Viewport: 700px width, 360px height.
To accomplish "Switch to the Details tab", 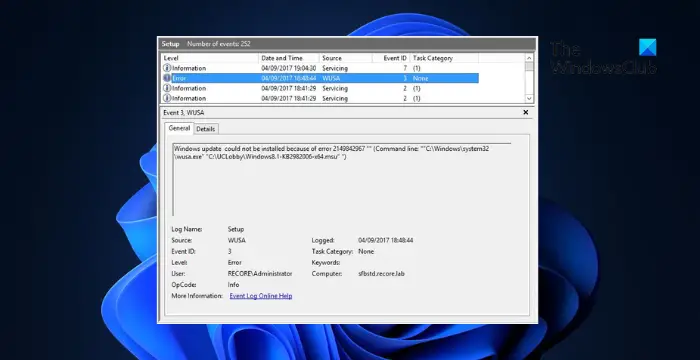I will (206, 129).
